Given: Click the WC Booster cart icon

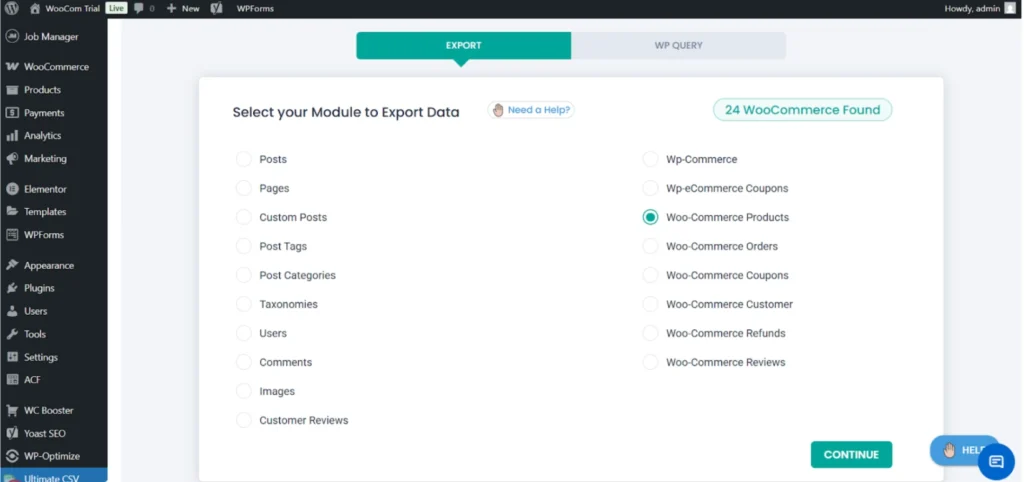Looking at the screenshot, I should tap(12, 410).
